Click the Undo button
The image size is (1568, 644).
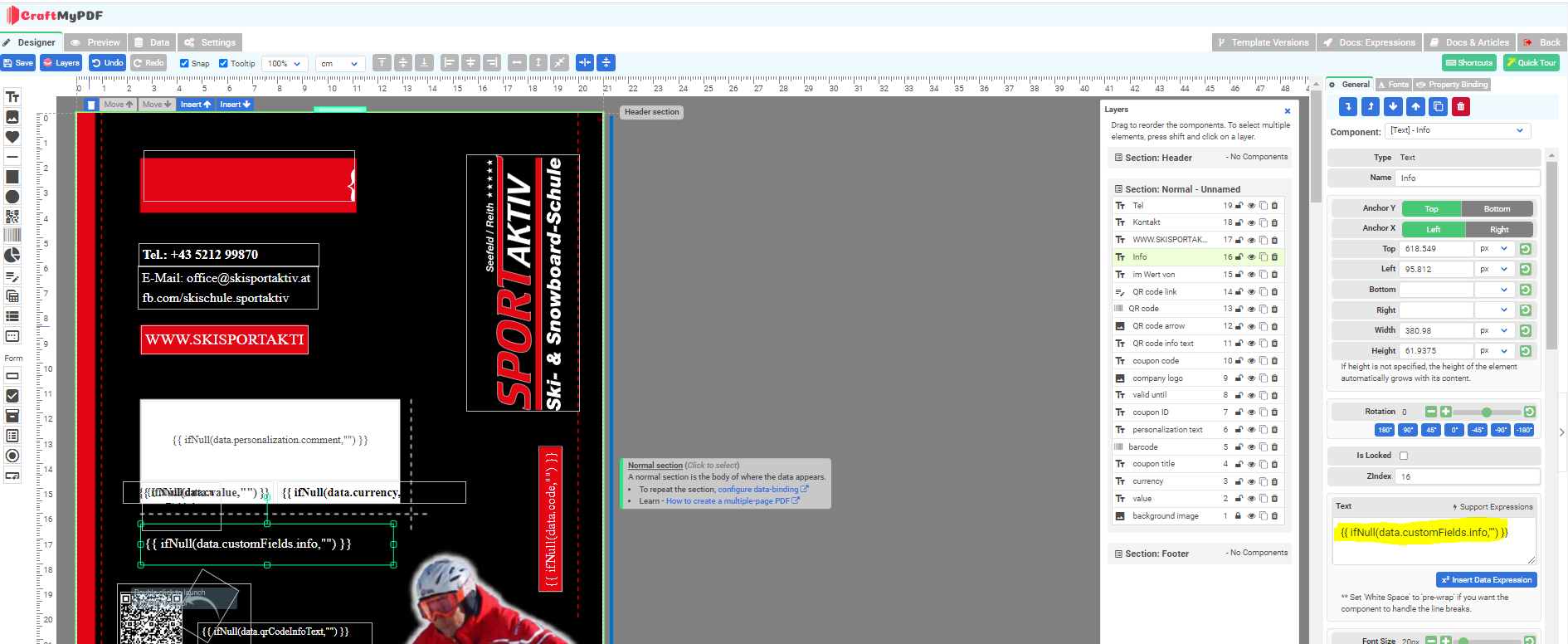pyautogui.click(x=108, y=63)
